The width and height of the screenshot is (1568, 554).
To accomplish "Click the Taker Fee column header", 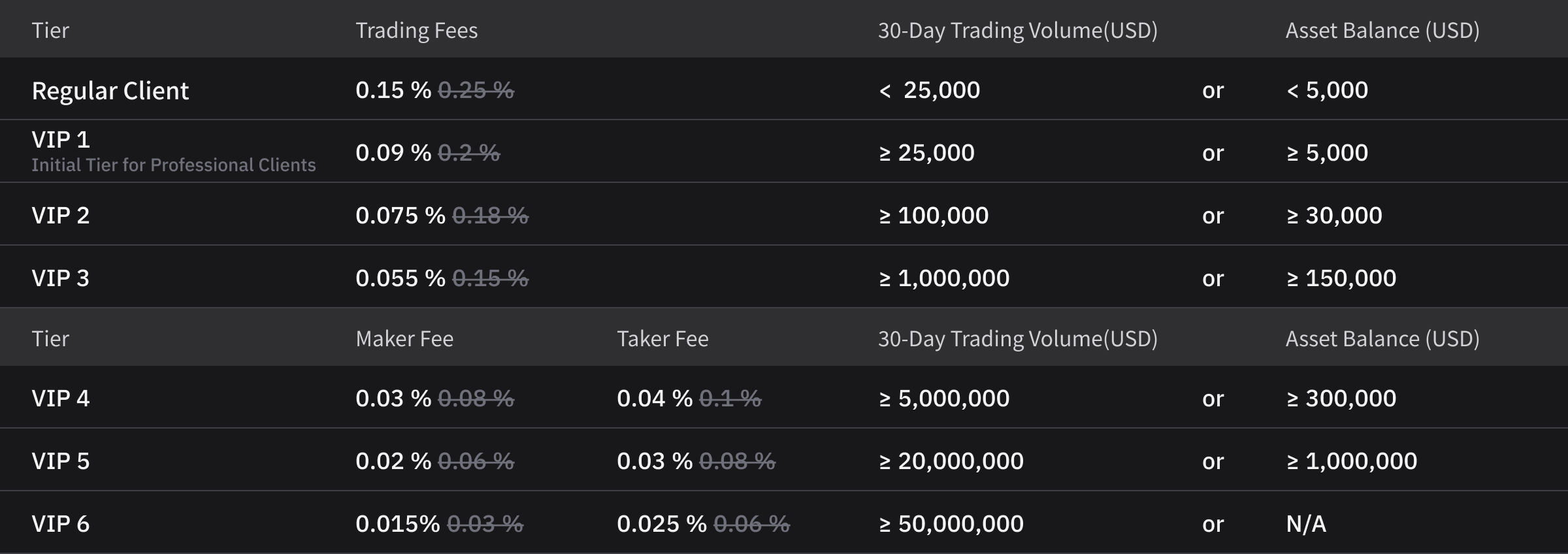I will (662, 338).
